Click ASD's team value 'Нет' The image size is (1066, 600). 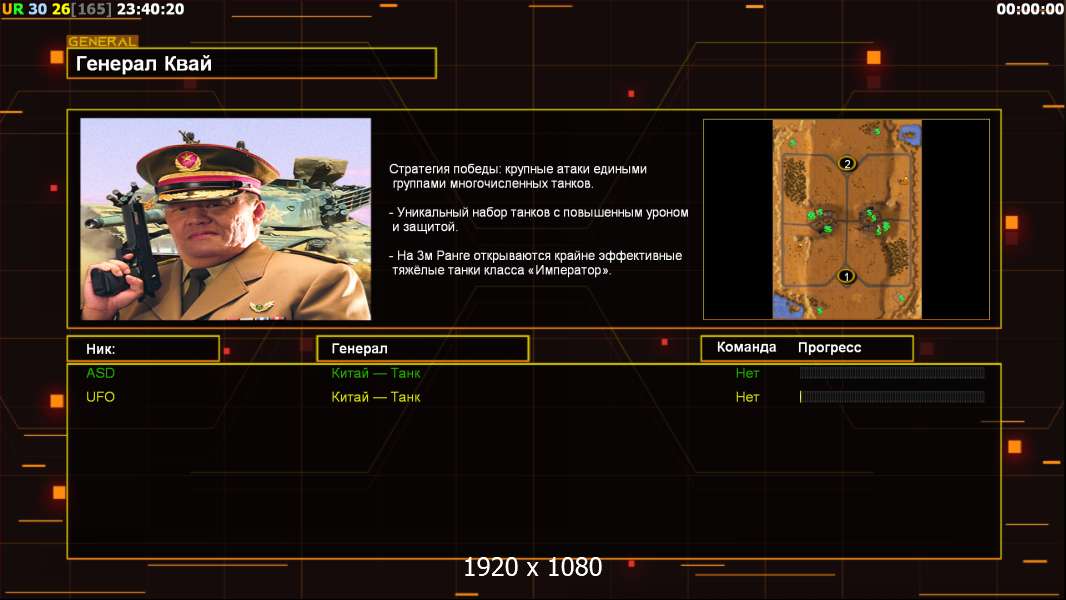point(747,373)
